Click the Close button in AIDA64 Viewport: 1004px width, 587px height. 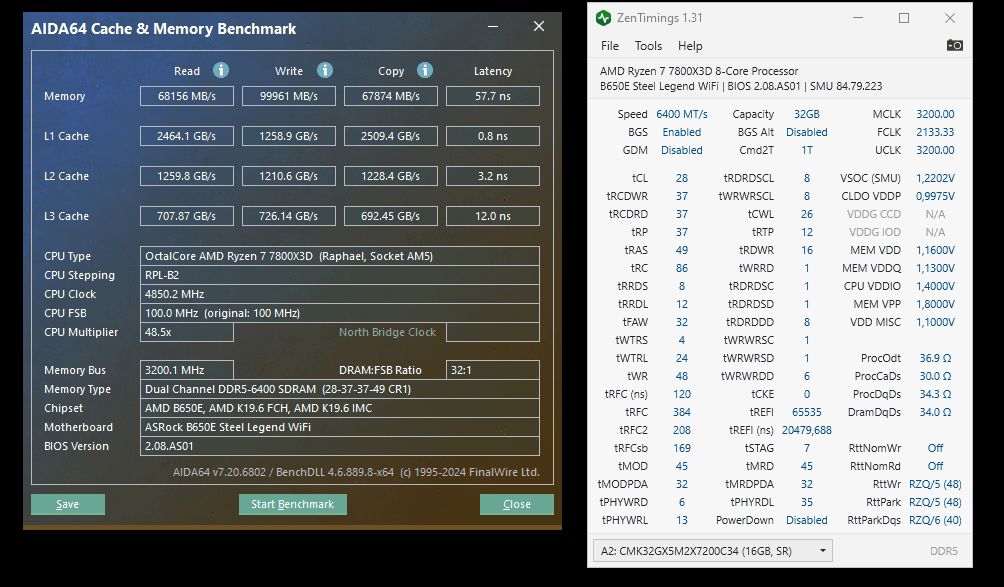pos(517,504)
